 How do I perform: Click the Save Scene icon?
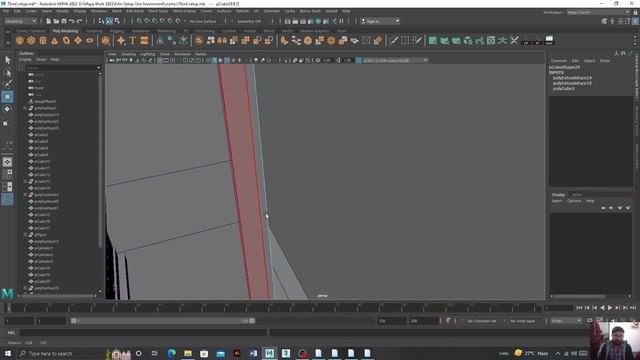(x=64, y=21)
